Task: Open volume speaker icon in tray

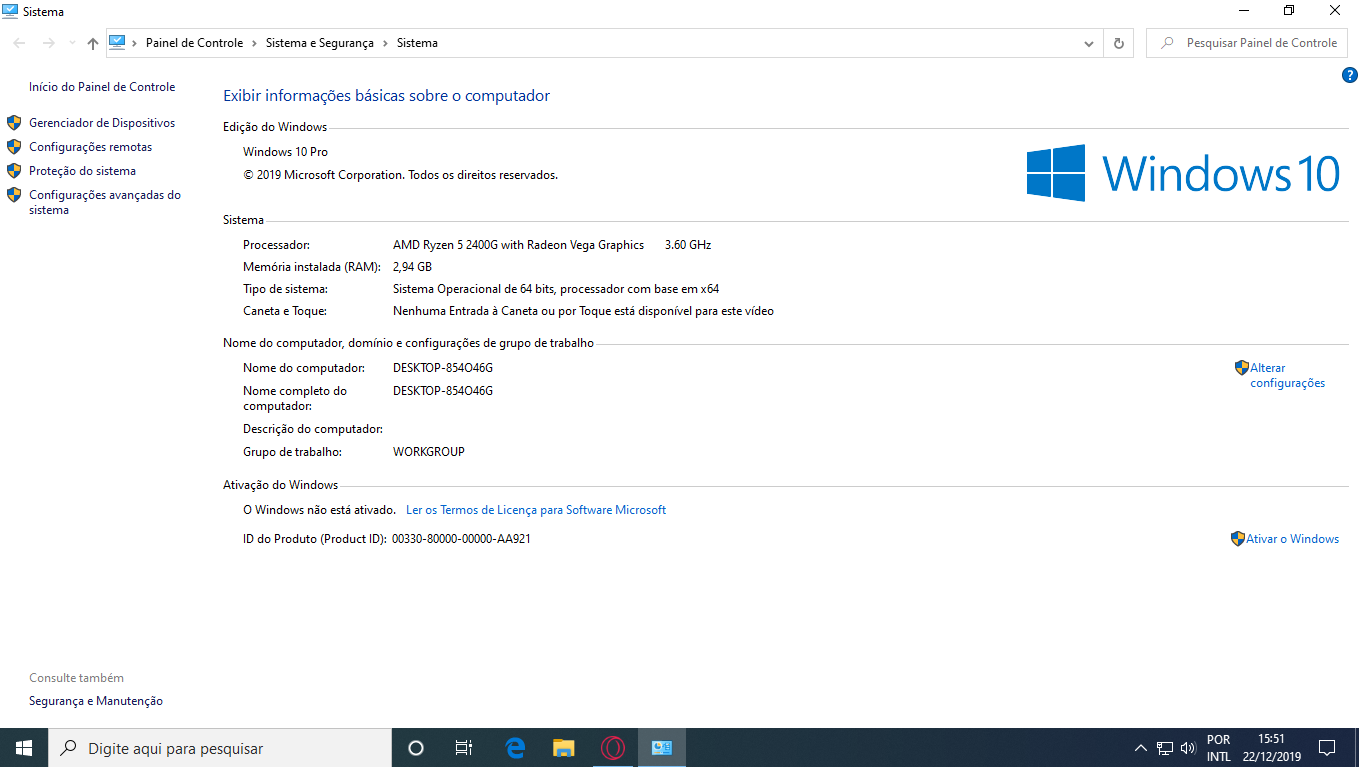Action: [1189, 748]
